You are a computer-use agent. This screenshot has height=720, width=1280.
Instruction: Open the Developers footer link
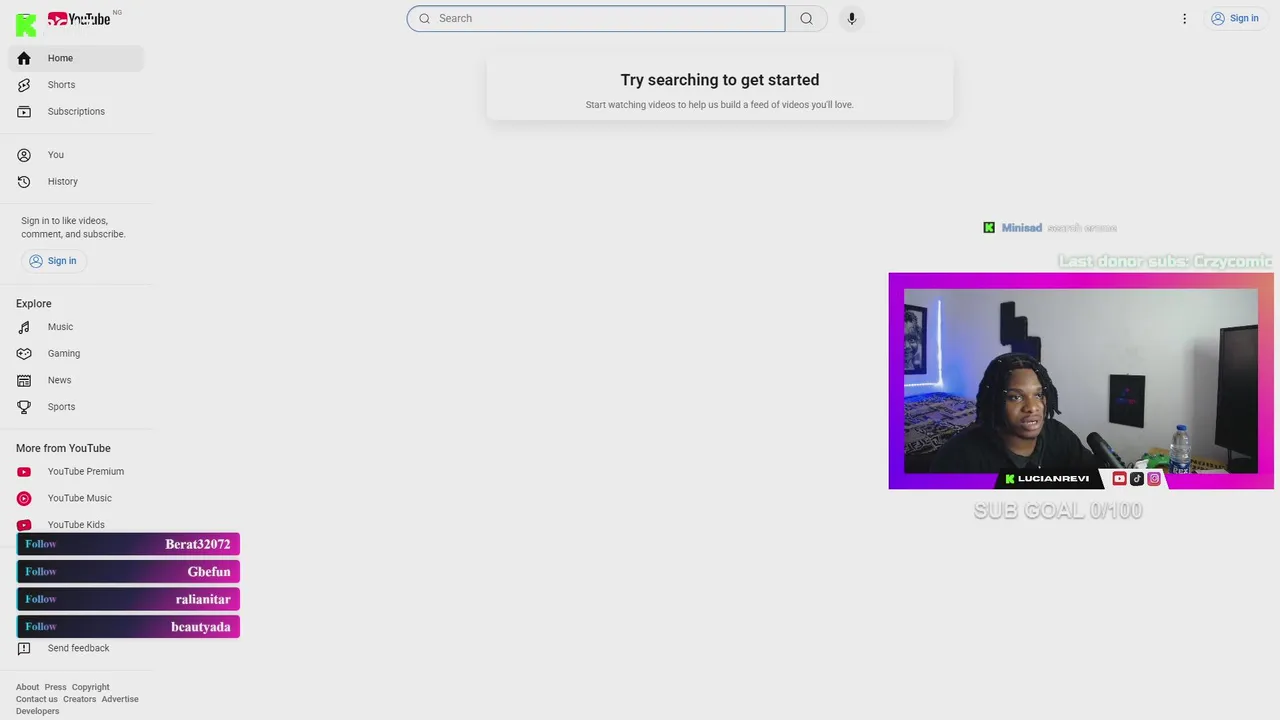click(38, 711)
